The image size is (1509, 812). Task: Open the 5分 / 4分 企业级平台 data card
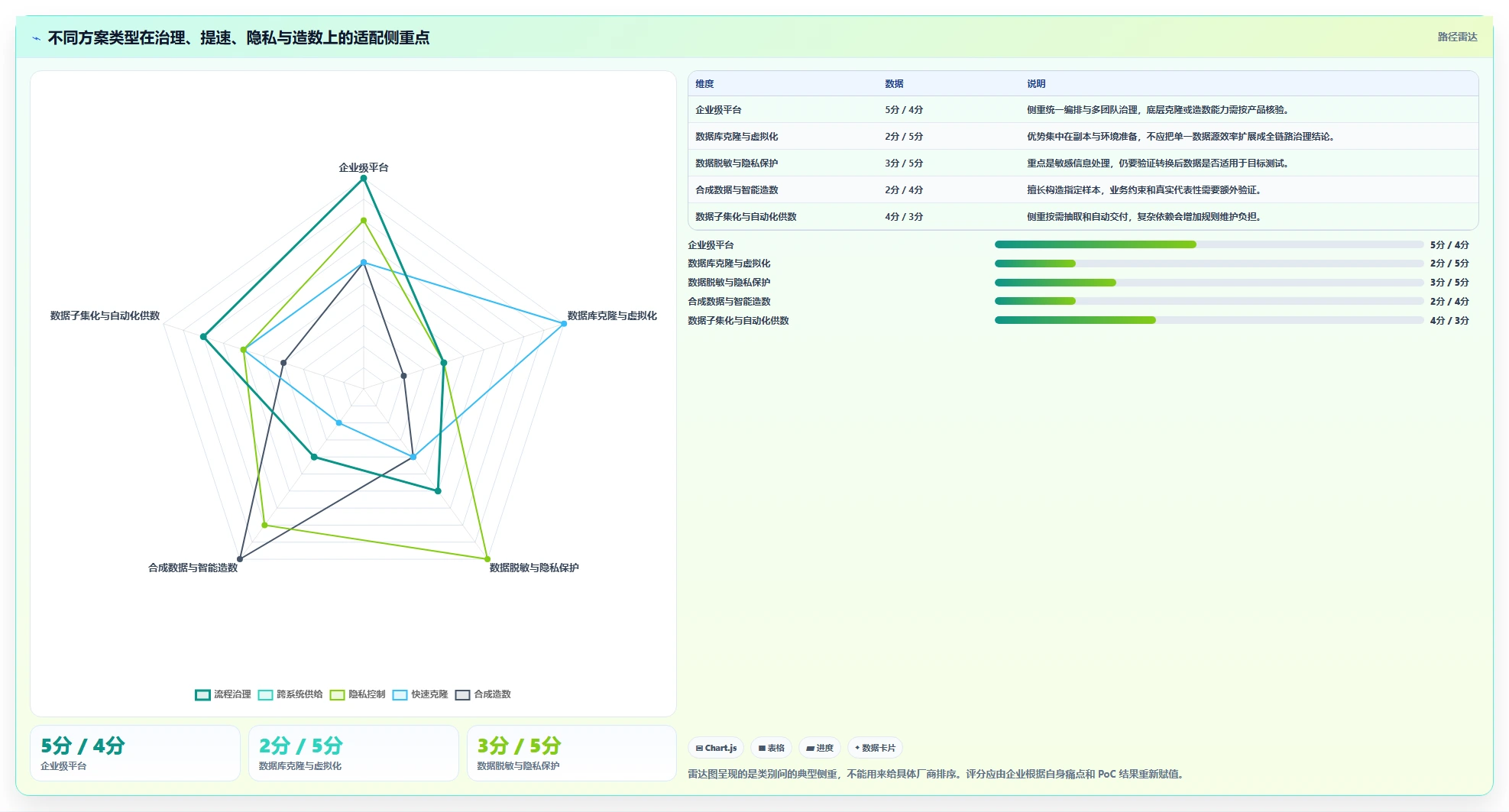(x=135, y=753)
